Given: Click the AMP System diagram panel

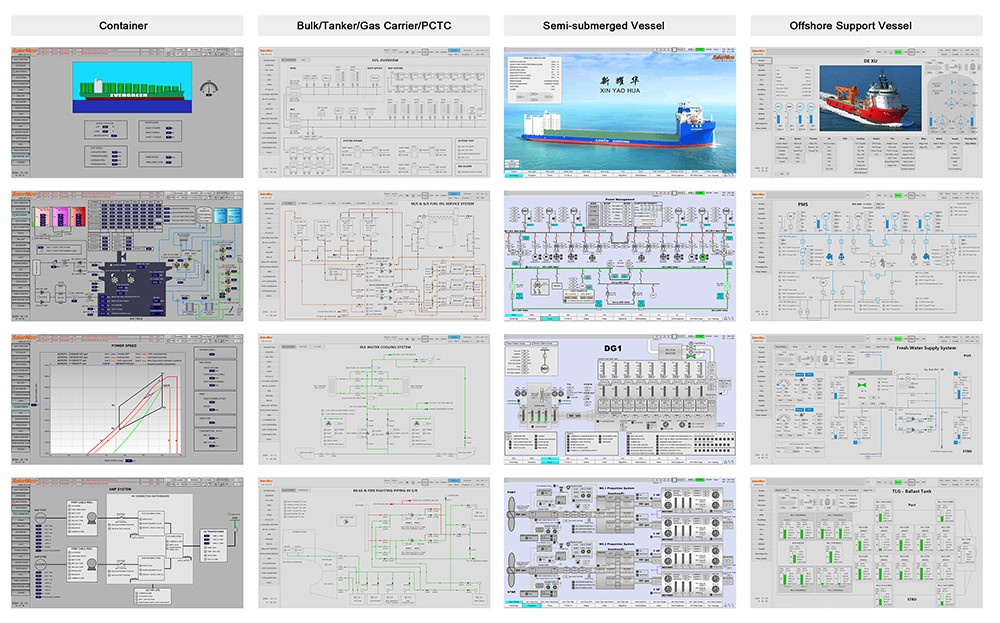Looking at the screenshot, I should click(128, 545).
